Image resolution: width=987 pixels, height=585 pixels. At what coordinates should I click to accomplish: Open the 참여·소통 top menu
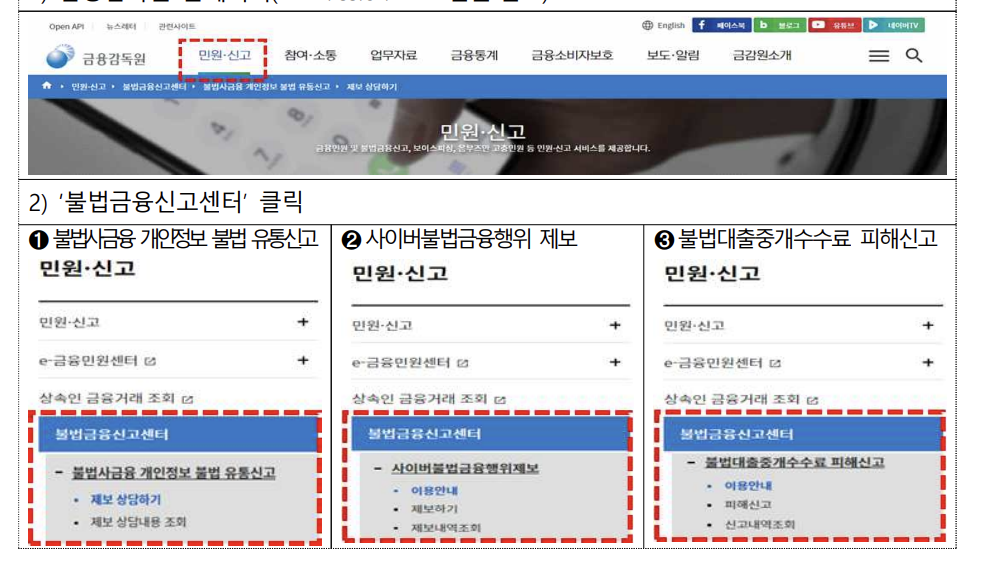[x=310, y=55]
